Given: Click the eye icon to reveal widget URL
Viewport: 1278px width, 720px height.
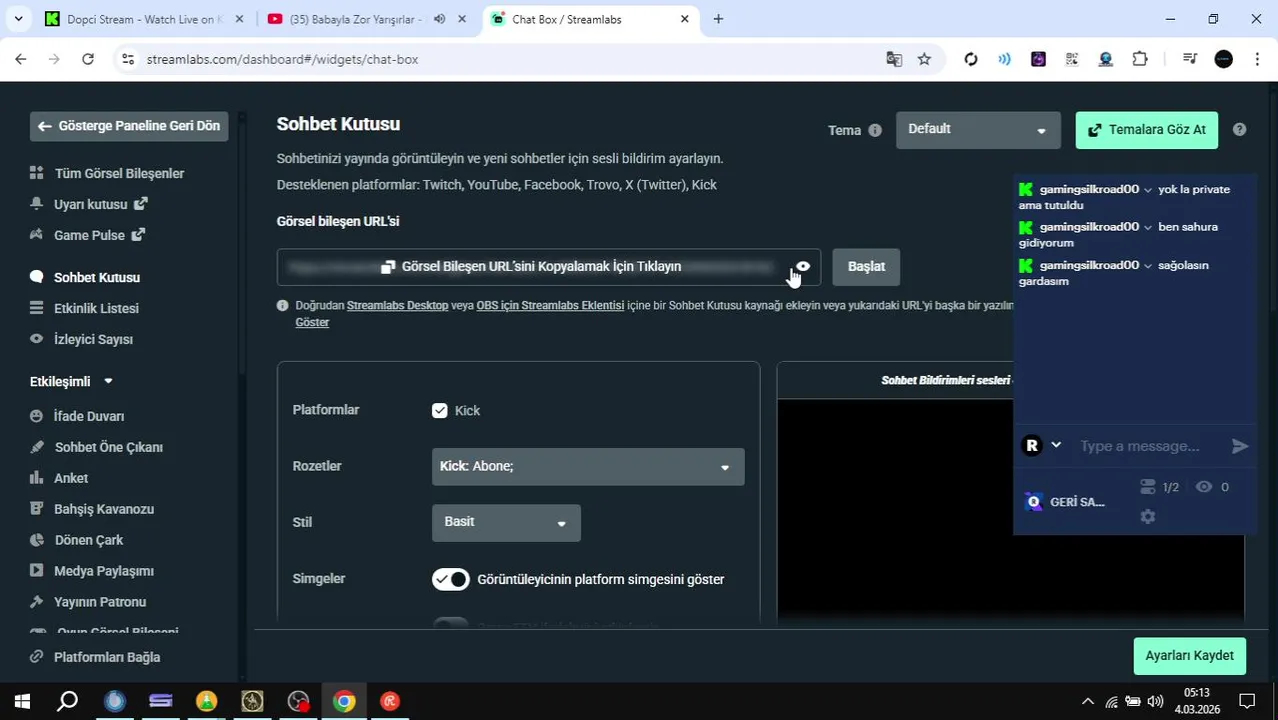Looking at the screenshot, I should click(x=803, y=266).
